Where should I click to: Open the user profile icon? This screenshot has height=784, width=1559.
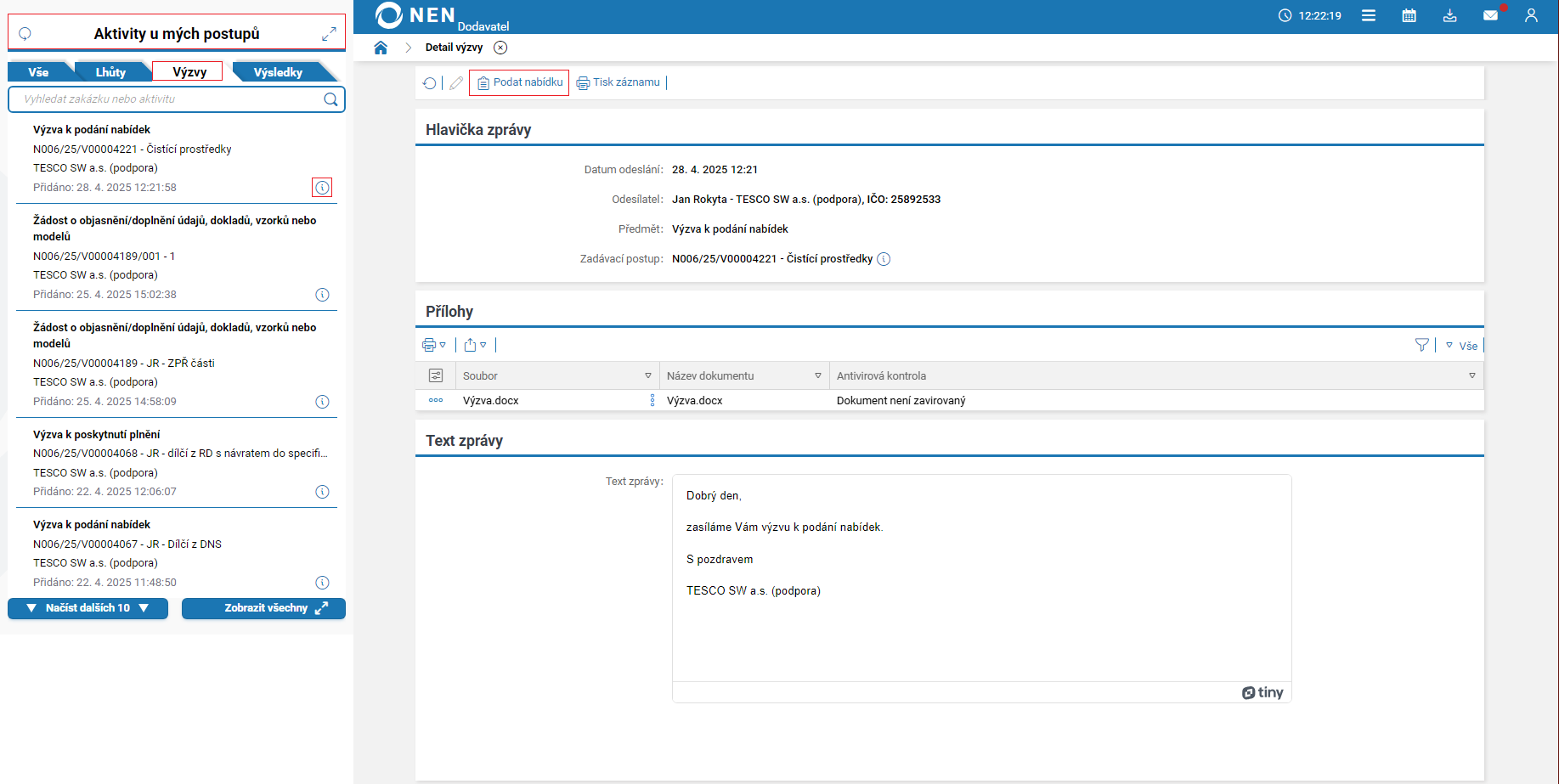click(1531, 15)
